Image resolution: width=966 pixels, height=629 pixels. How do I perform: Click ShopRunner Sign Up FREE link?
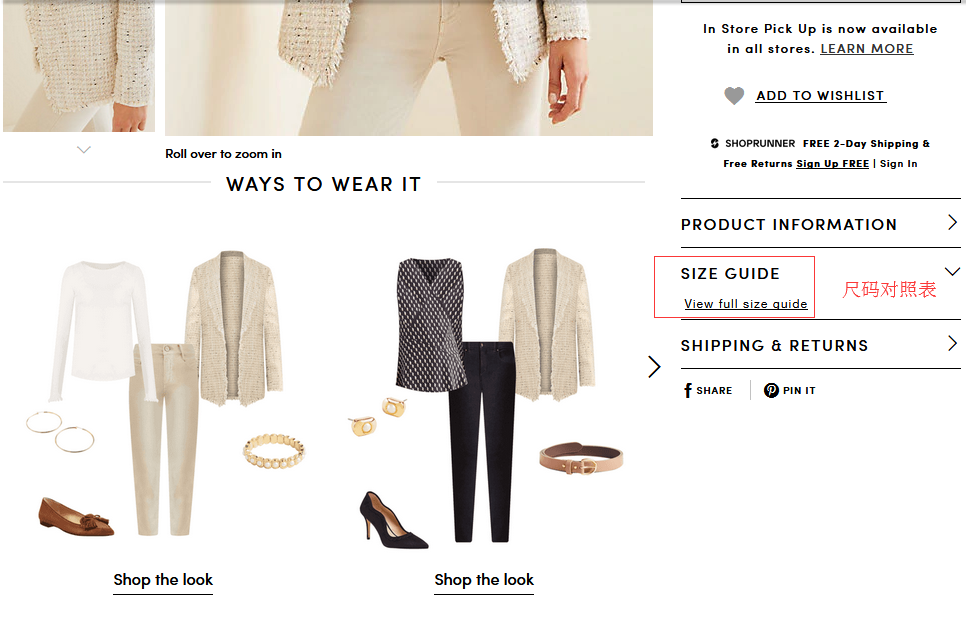pos(832,164)
